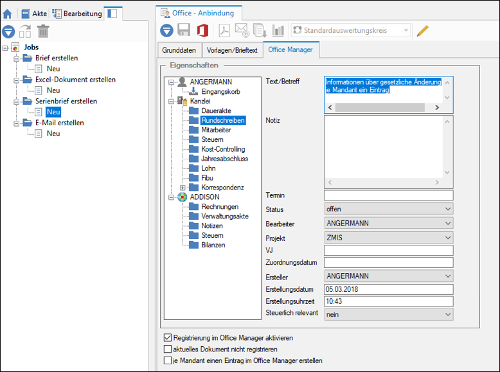Select the Rechnungen folder
This screenshot has height=372, width=500.
point(220,207)
